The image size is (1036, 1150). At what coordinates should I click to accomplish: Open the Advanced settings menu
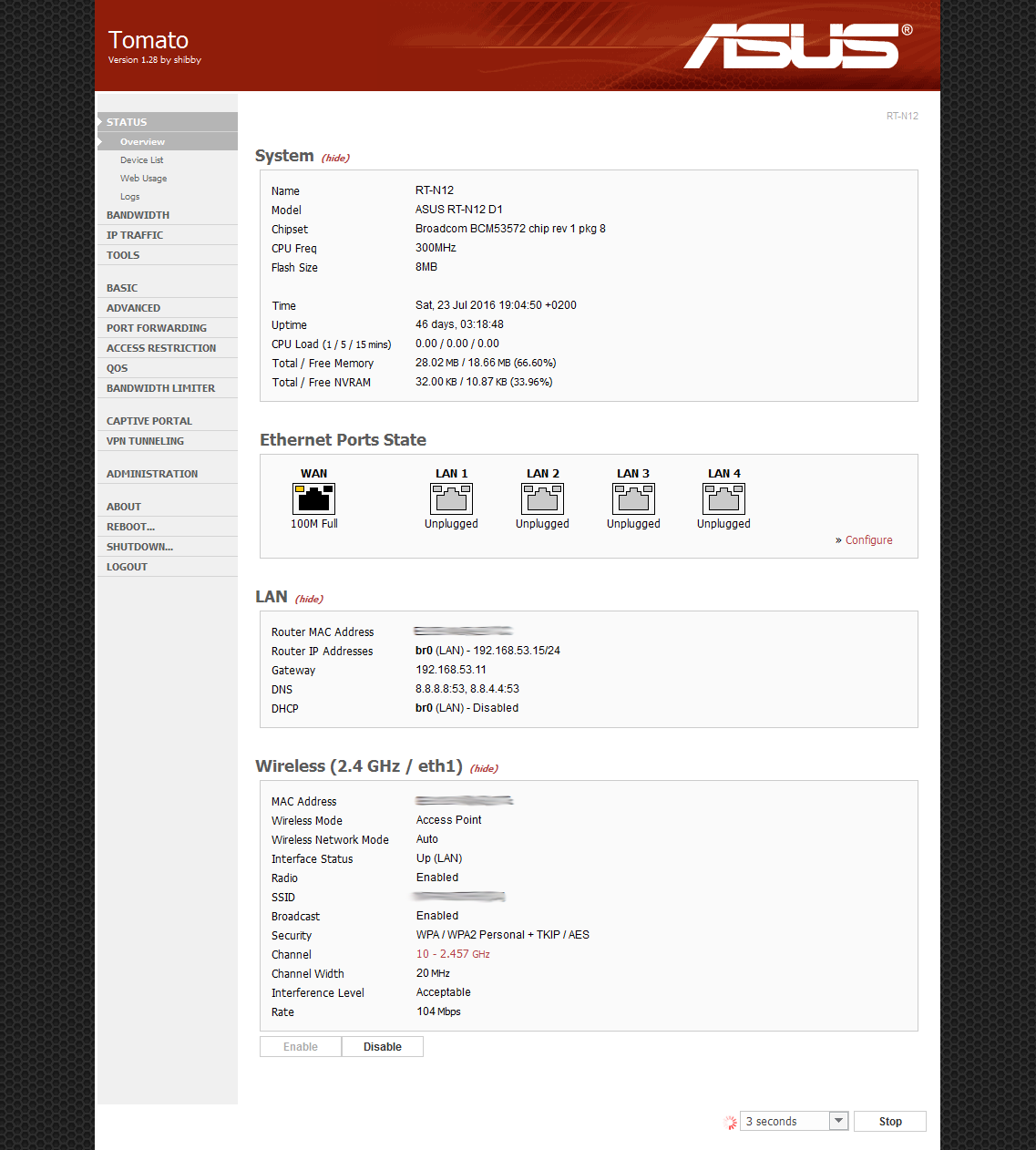pos(168,308)
